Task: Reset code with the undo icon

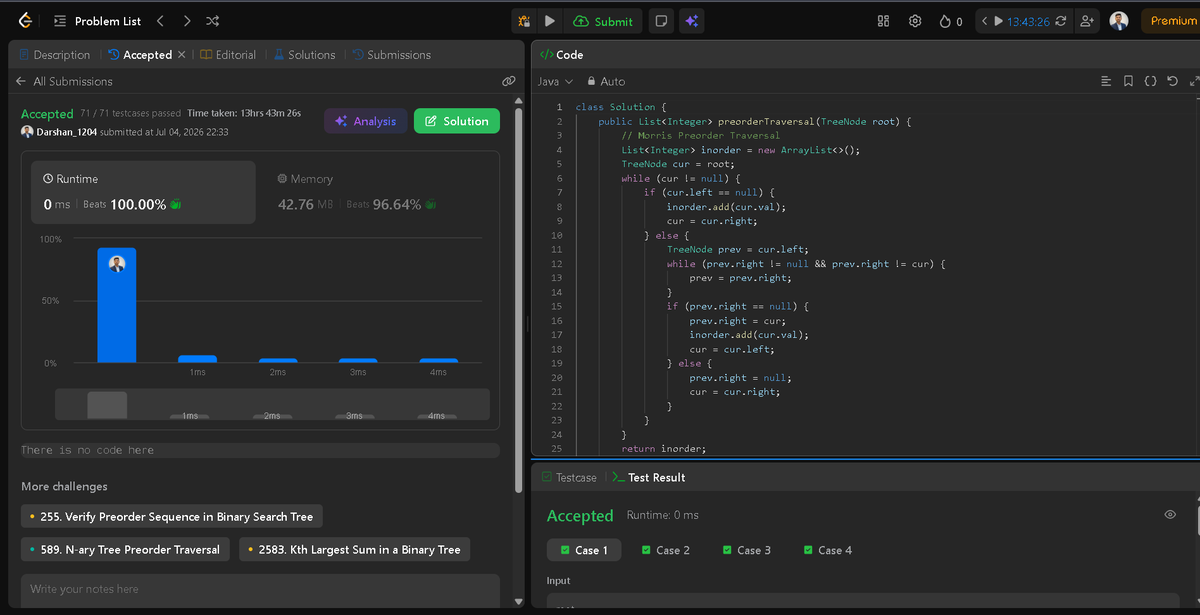Action: [1172, 81]
